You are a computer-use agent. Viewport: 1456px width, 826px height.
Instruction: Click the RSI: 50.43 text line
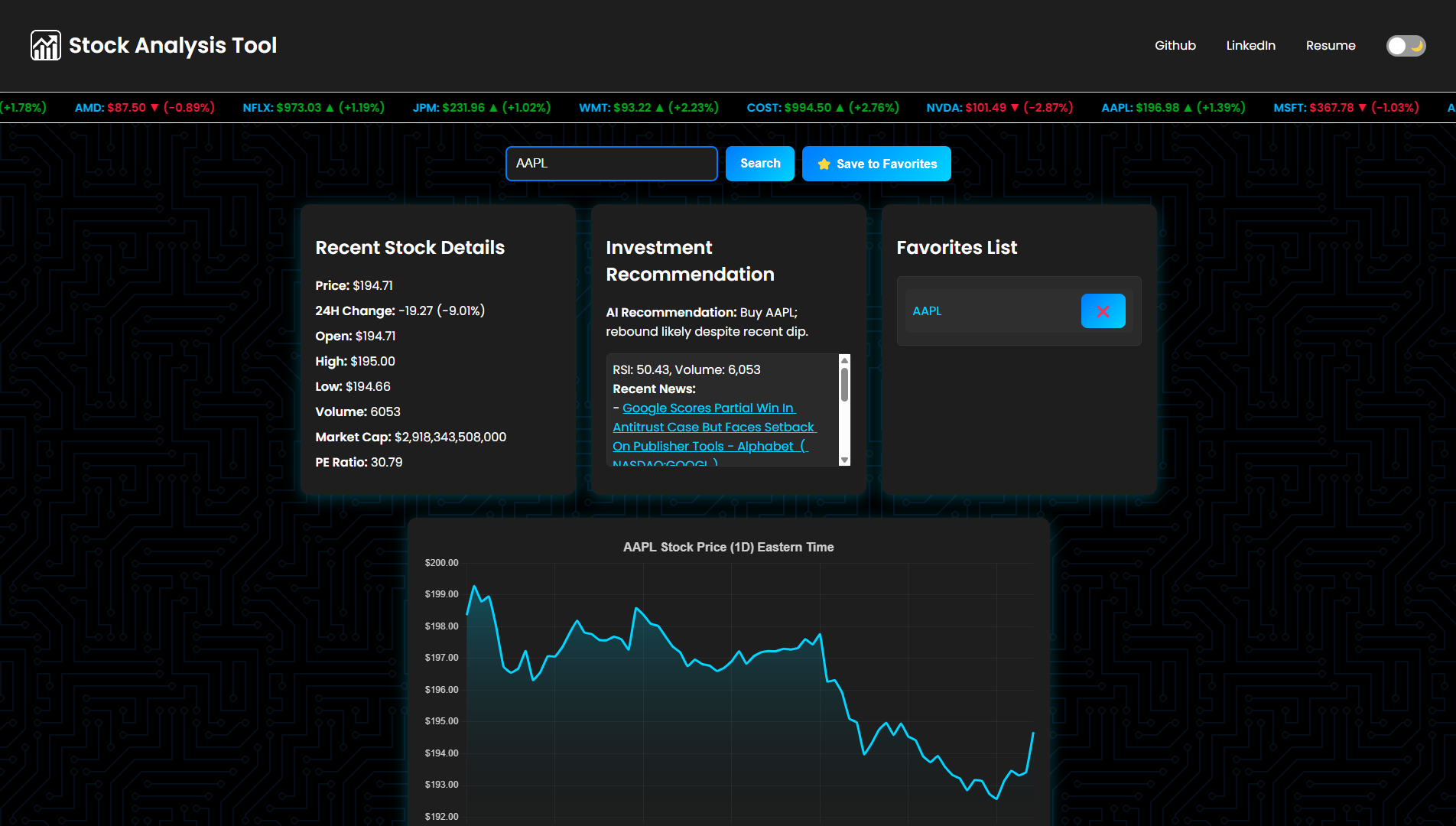point(687,369)
